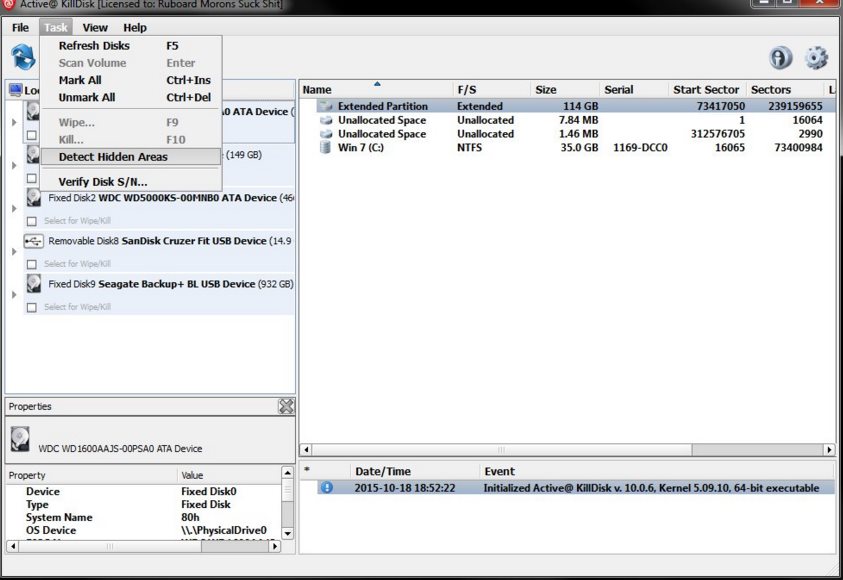
Task: Sort by the F/S column header
Action: 491,90
